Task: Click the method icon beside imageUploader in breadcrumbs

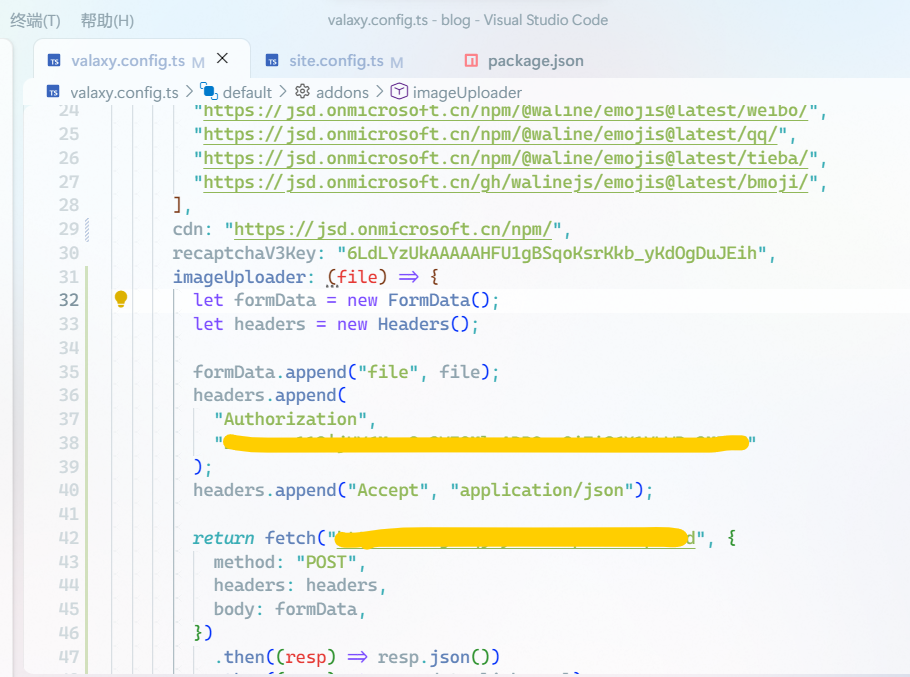Action: pyautogui.click(x=398, y=91)
